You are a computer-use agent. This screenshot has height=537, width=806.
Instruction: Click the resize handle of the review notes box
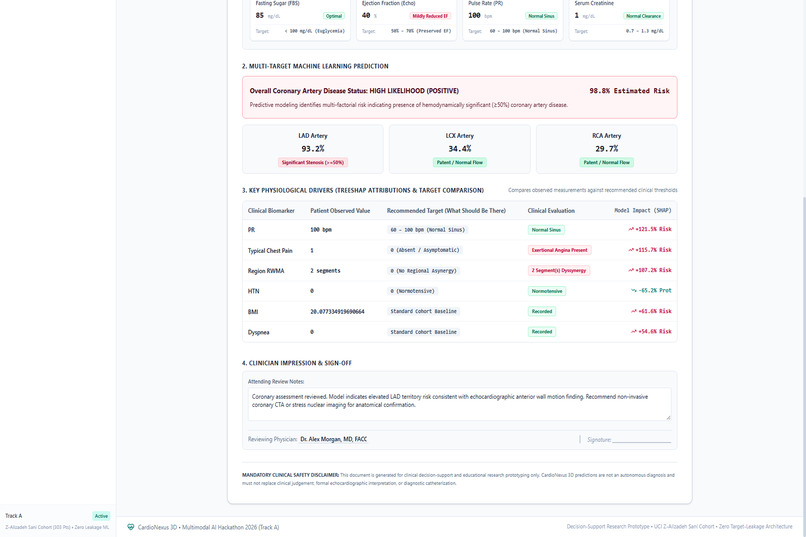[668, 417]
